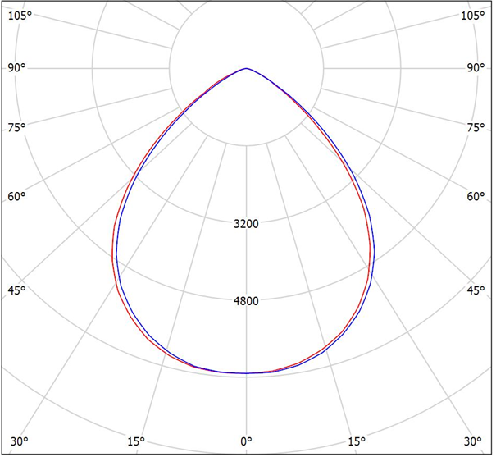Click the 45° label on the left side
The image size is (496, 457).
click(17, 290)
